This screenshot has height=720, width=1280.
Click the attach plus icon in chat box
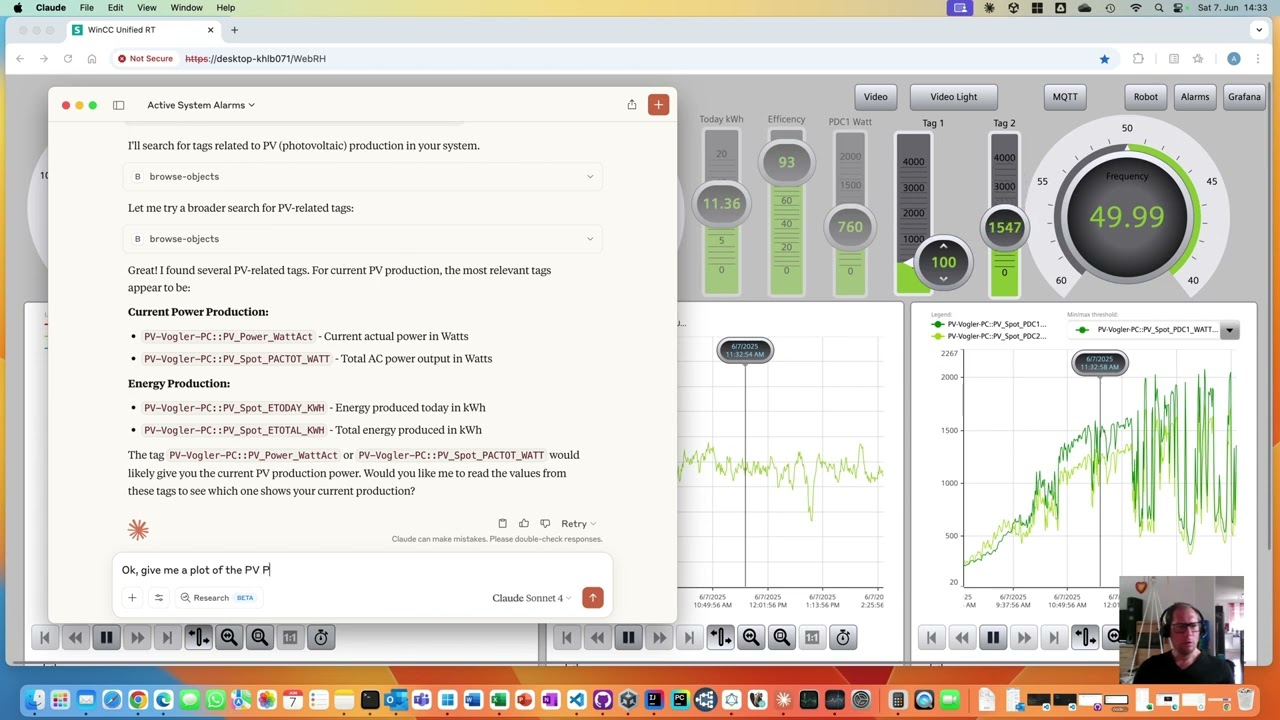point(132,598)
